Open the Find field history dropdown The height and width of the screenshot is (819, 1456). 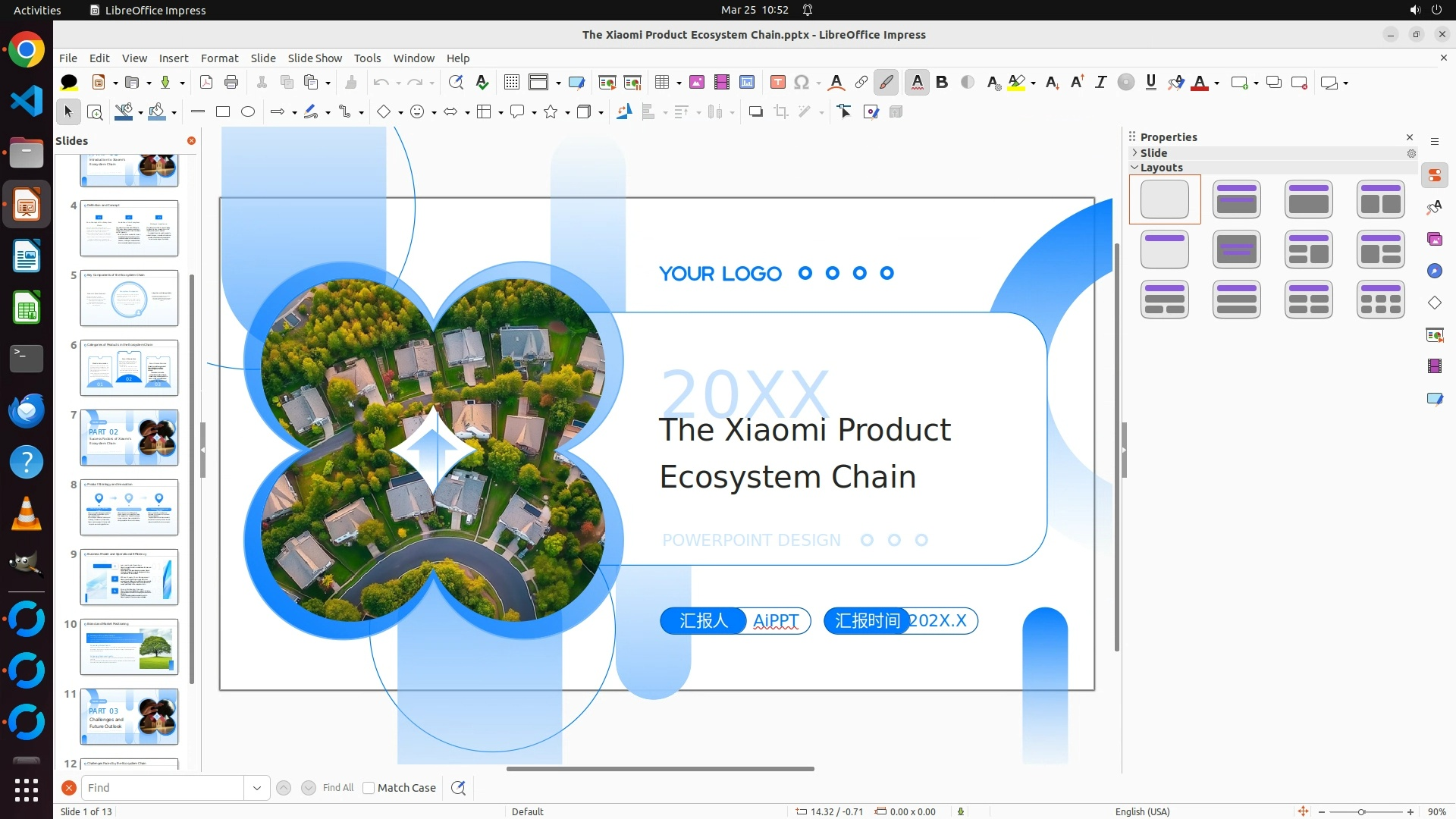257,788
